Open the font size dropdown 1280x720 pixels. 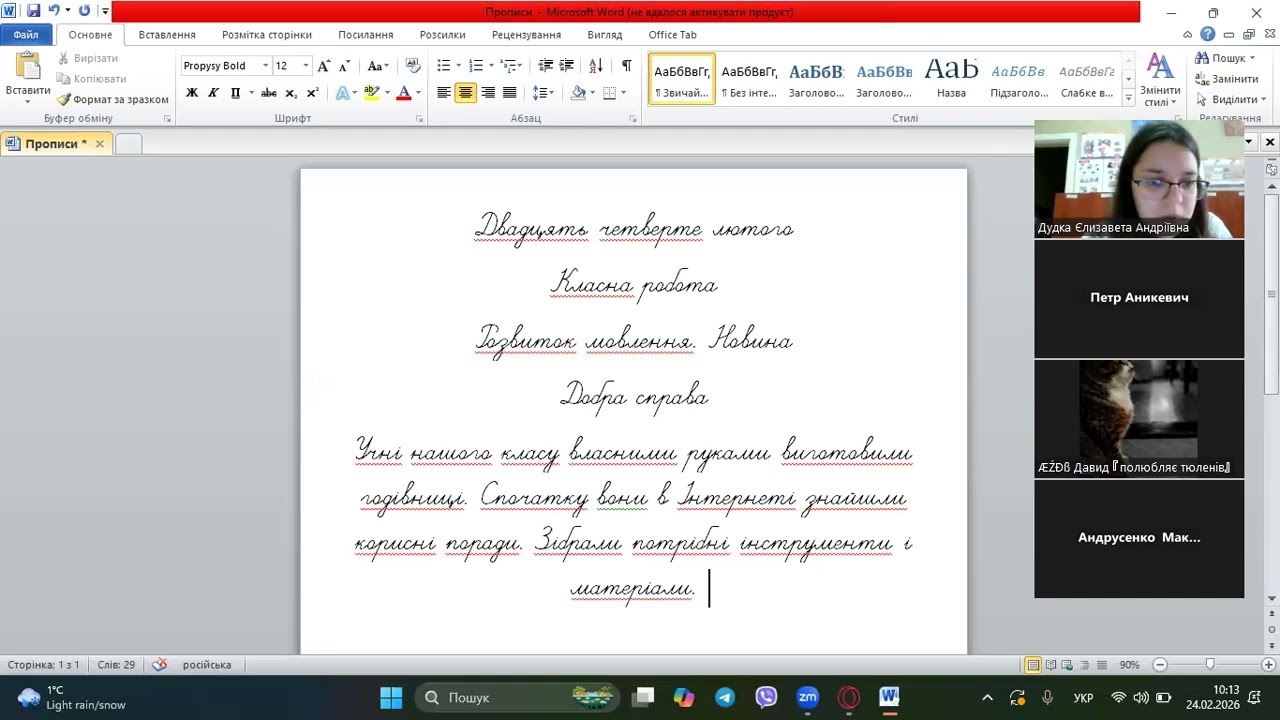point(305,66)
